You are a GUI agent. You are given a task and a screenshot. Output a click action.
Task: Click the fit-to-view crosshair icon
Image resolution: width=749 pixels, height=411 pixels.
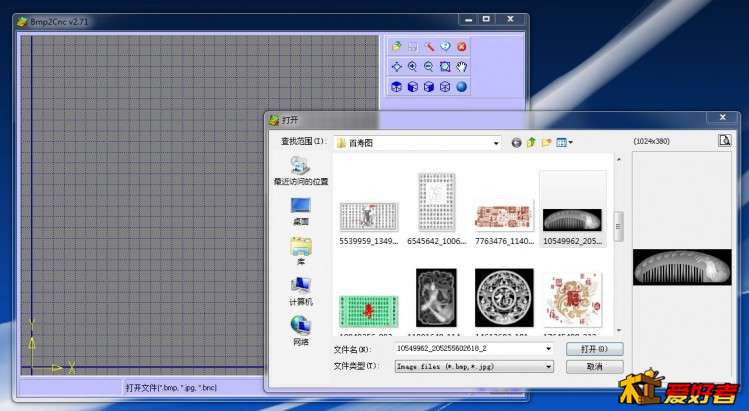[x=397, y=67]
